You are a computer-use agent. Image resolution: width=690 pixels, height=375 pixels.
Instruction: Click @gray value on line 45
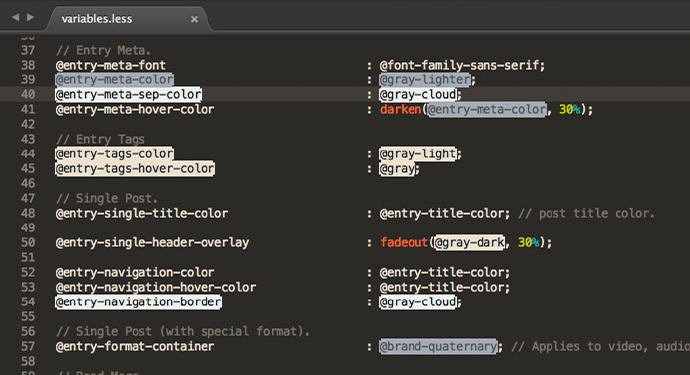[397, 169]
